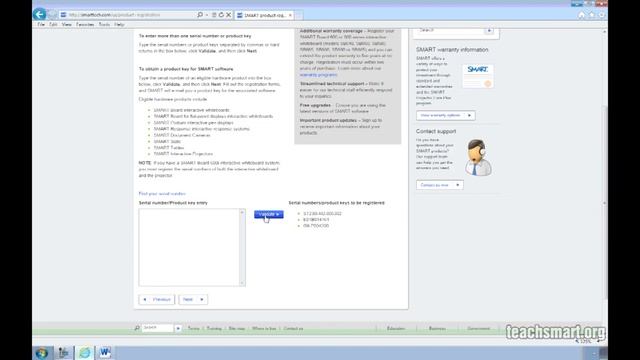The height and width of the screenshot is (360, 640).
Task: Click the View warranty options button
Action: pos(446,116)
